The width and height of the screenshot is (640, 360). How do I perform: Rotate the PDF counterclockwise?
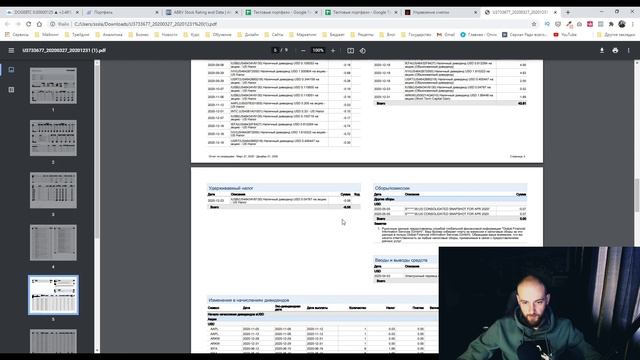(363, 51)
